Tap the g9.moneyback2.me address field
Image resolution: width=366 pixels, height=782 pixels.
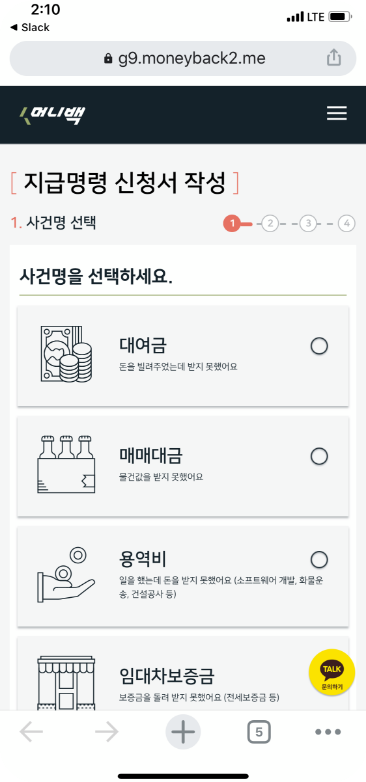pos(183,58)
